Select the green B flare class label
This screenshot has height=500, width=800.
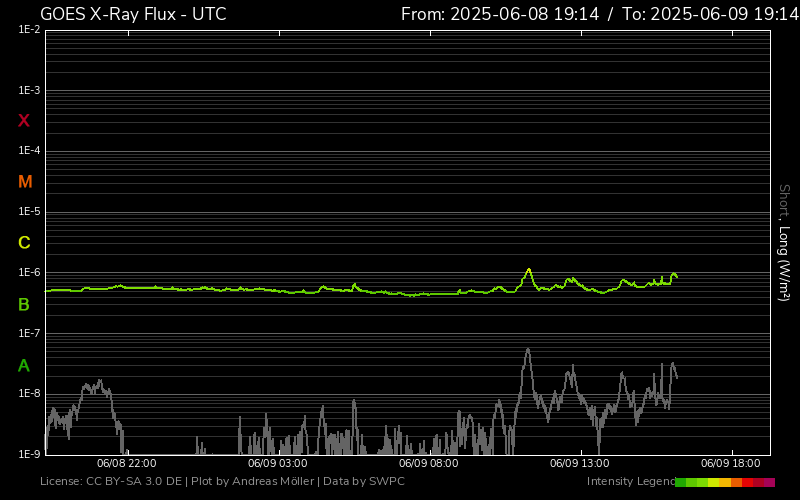24,304
